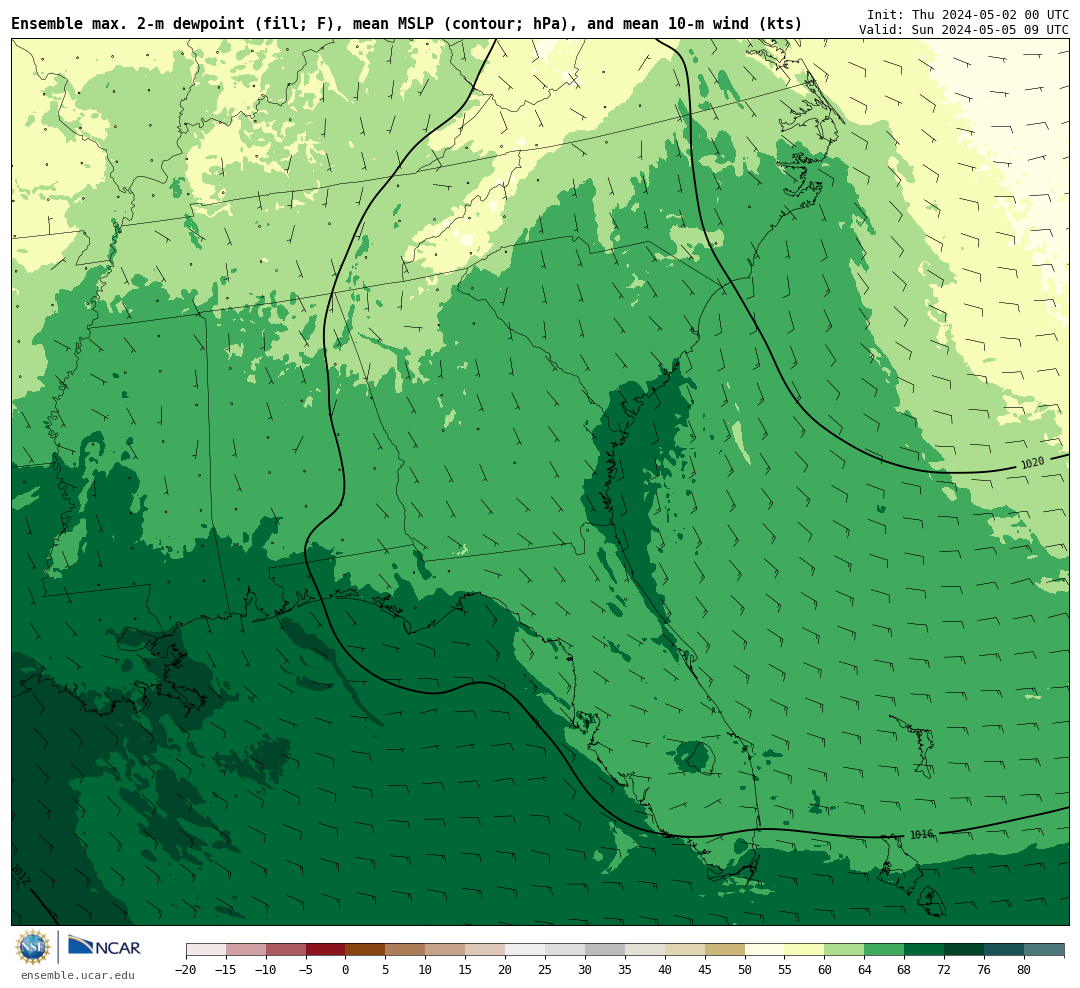Click the colorbar segment between 35 and 40
The width and height of the screenshot is (1080, 988).
click(645, 950)
